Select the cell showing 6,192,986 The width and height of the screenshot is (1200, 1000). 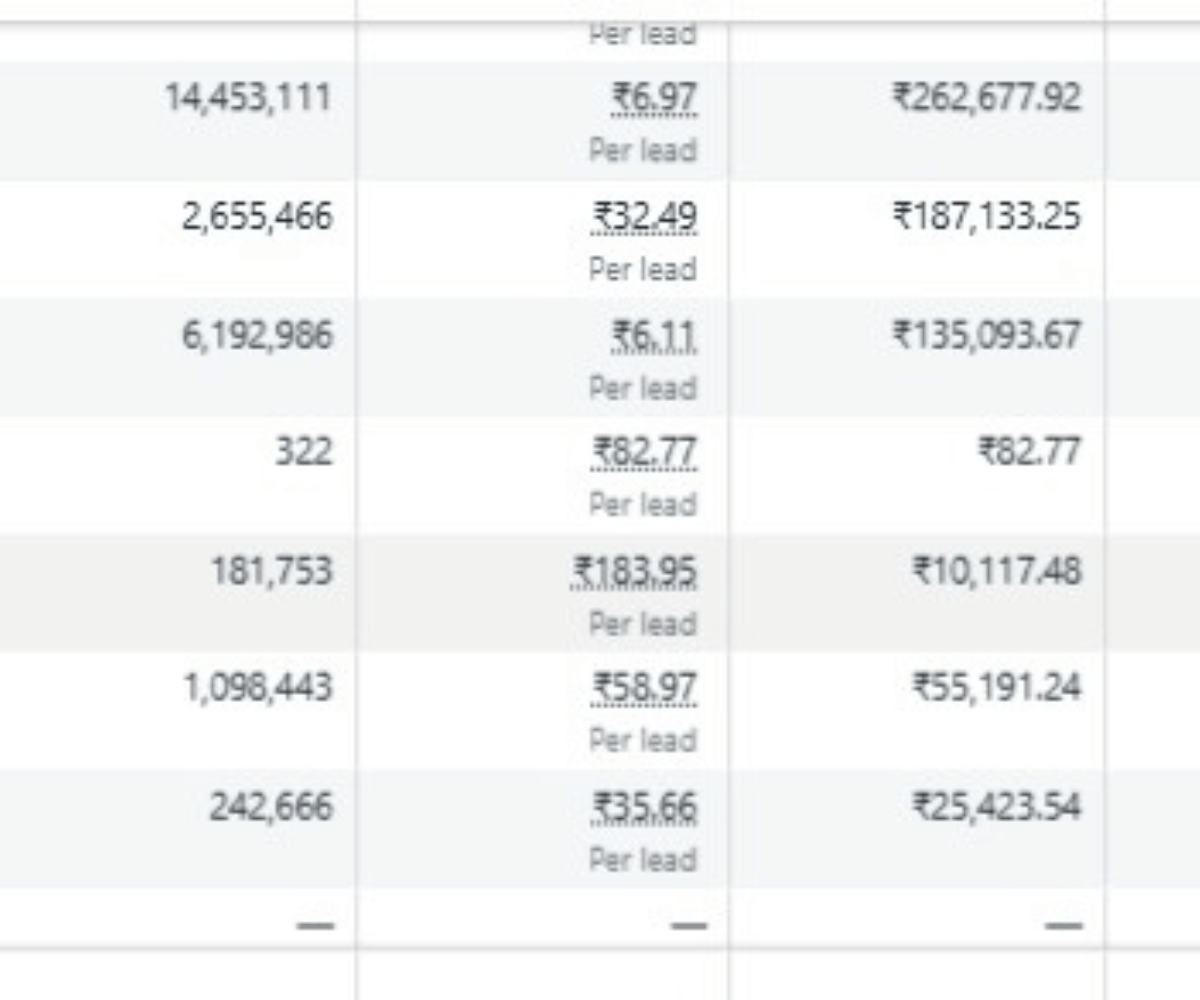pos(256,335)
